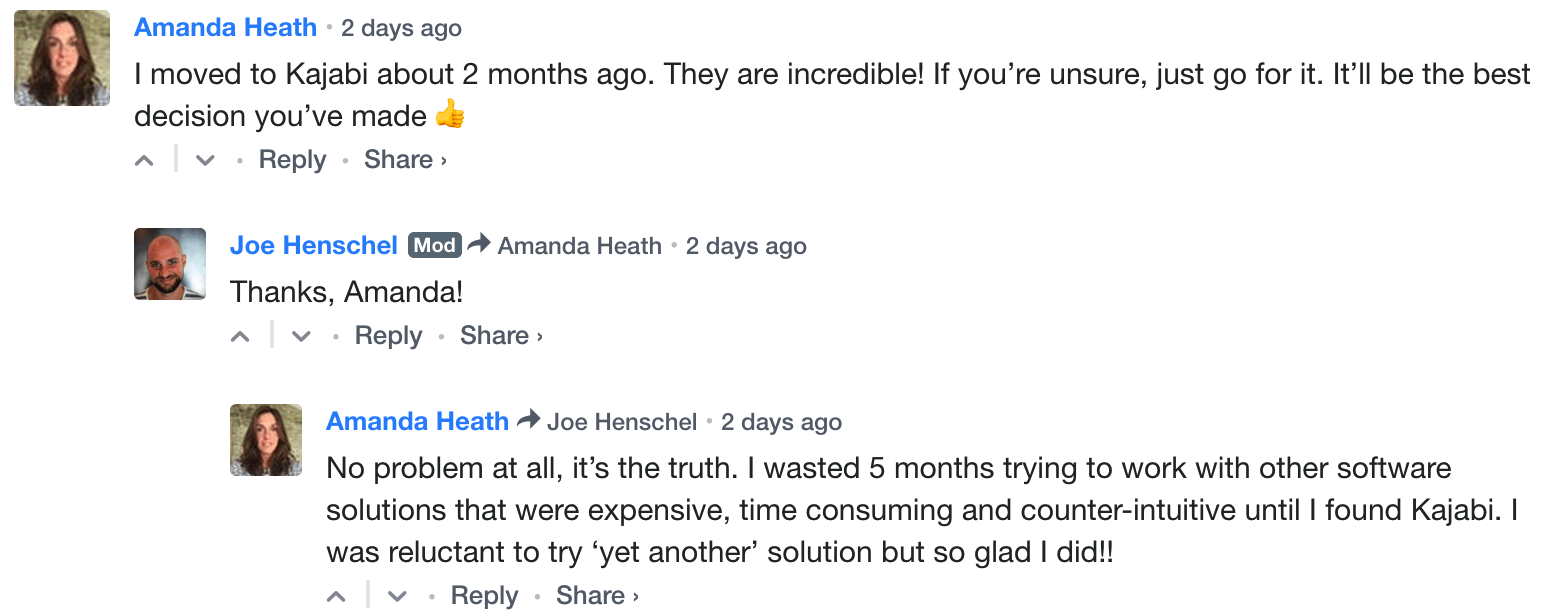Click Joe Henschel's avatar photo
This screenshot has height=616, width=1542.
(170, 264)
